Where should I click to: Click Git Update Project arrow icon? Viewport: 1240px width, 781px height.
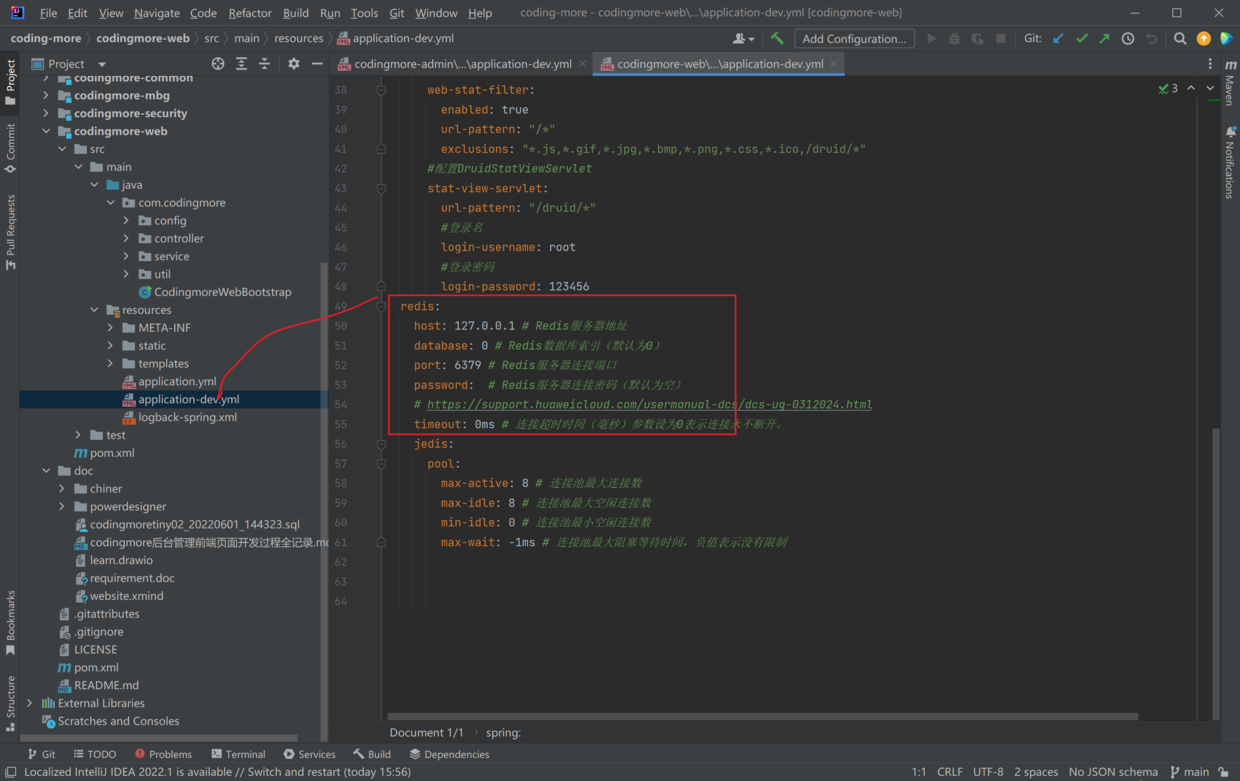point(1058,39)
